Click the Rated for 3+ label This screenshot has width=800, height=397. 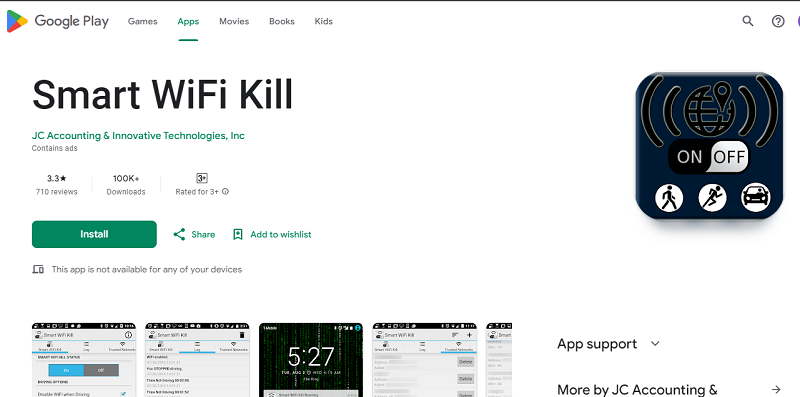pos(197,192)
